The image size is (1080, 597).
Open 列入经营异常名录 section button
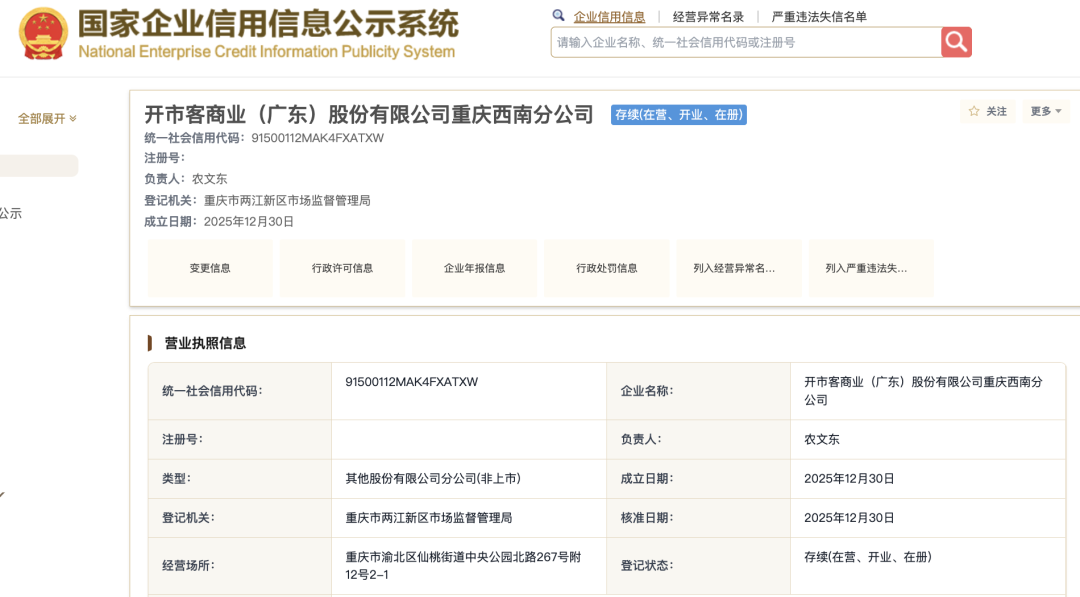click(x=739, y=268)
